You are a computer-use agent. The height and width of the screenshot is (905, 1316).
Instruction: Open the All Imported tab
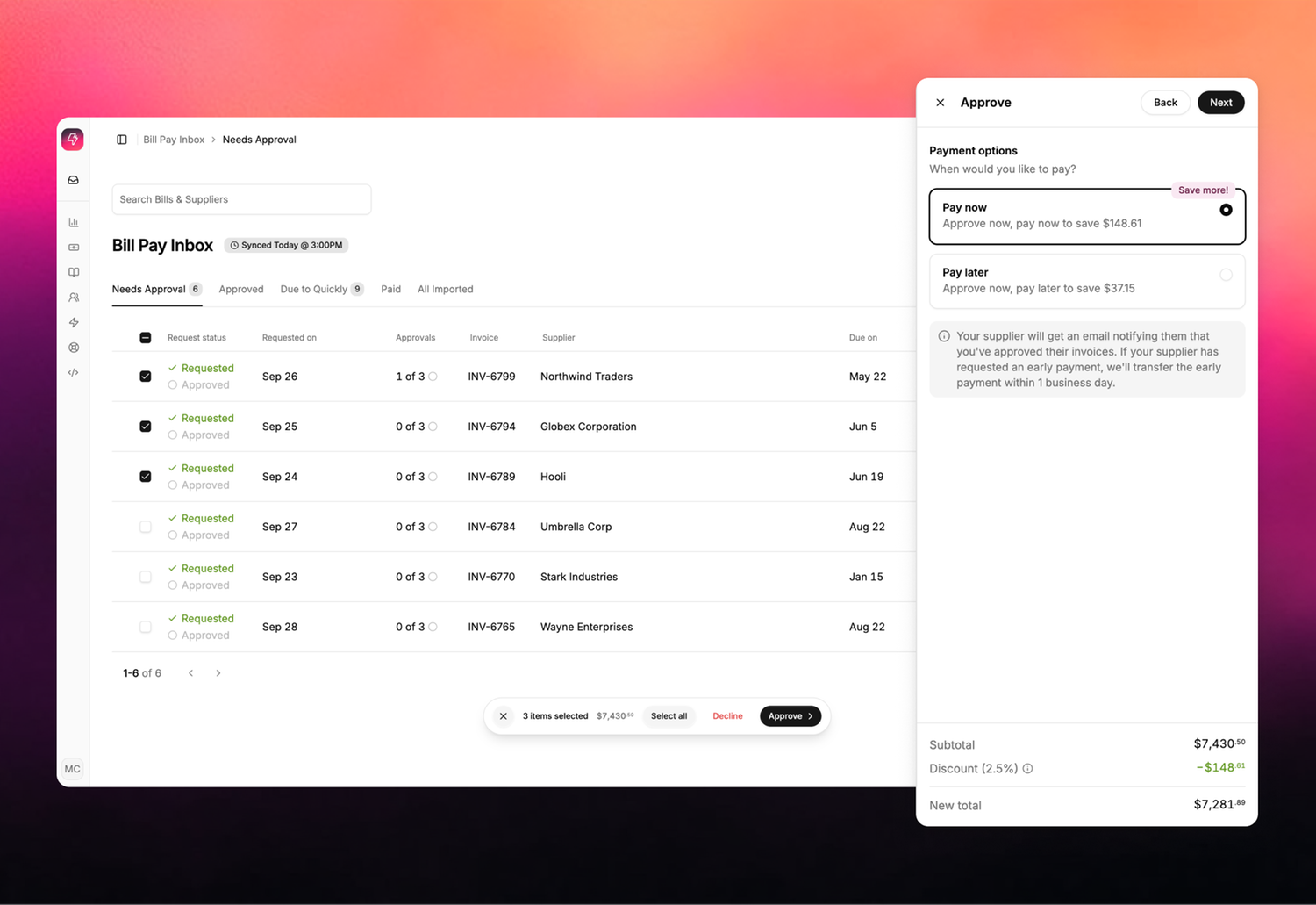446,289
